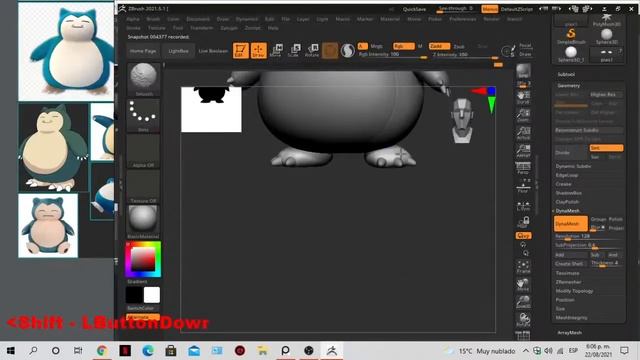
Task: Expand the Crease section
Action: tap(563, 184)
